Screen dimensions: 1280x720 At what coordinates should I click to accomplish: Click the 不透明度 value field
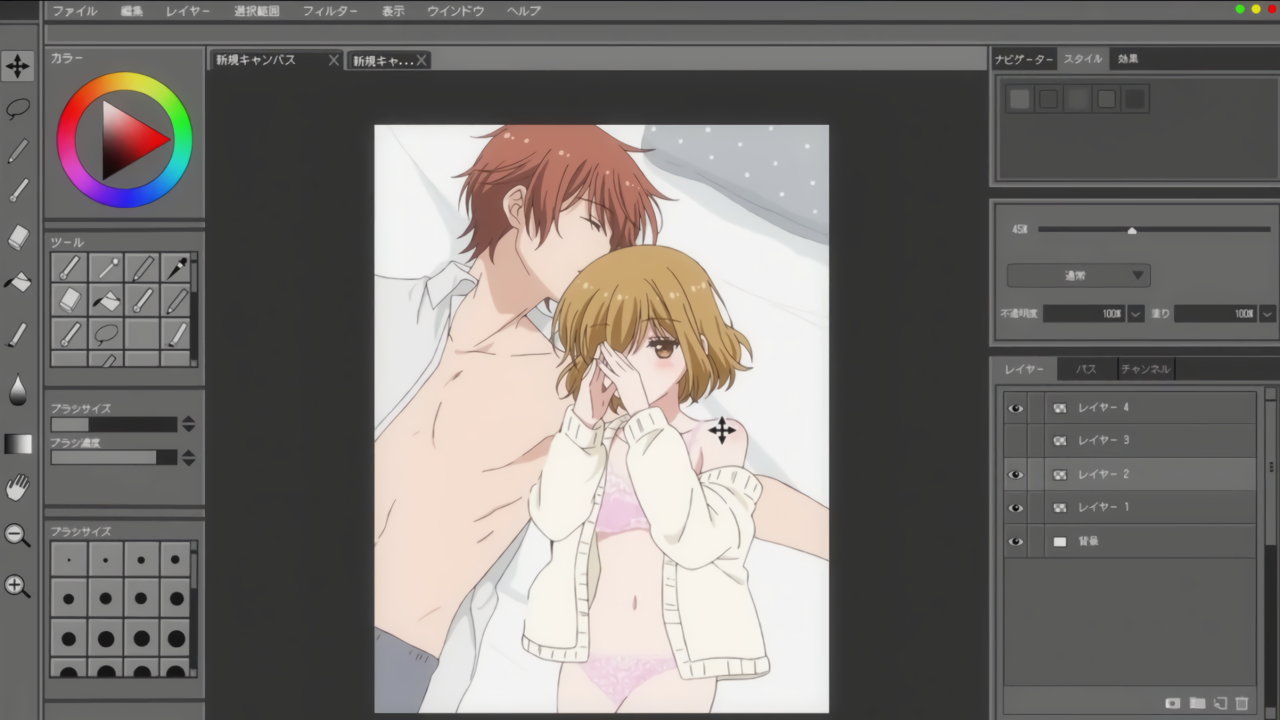click(1085, 314)
